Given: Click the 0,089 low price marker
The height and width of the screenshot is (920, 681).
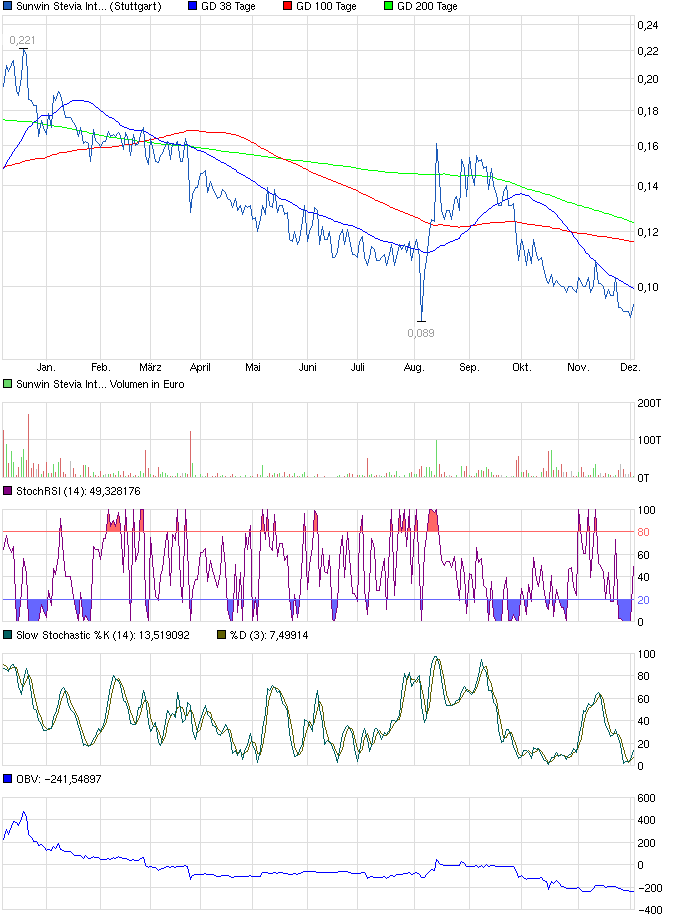Looking at the screenshot, I should point(421,333).
